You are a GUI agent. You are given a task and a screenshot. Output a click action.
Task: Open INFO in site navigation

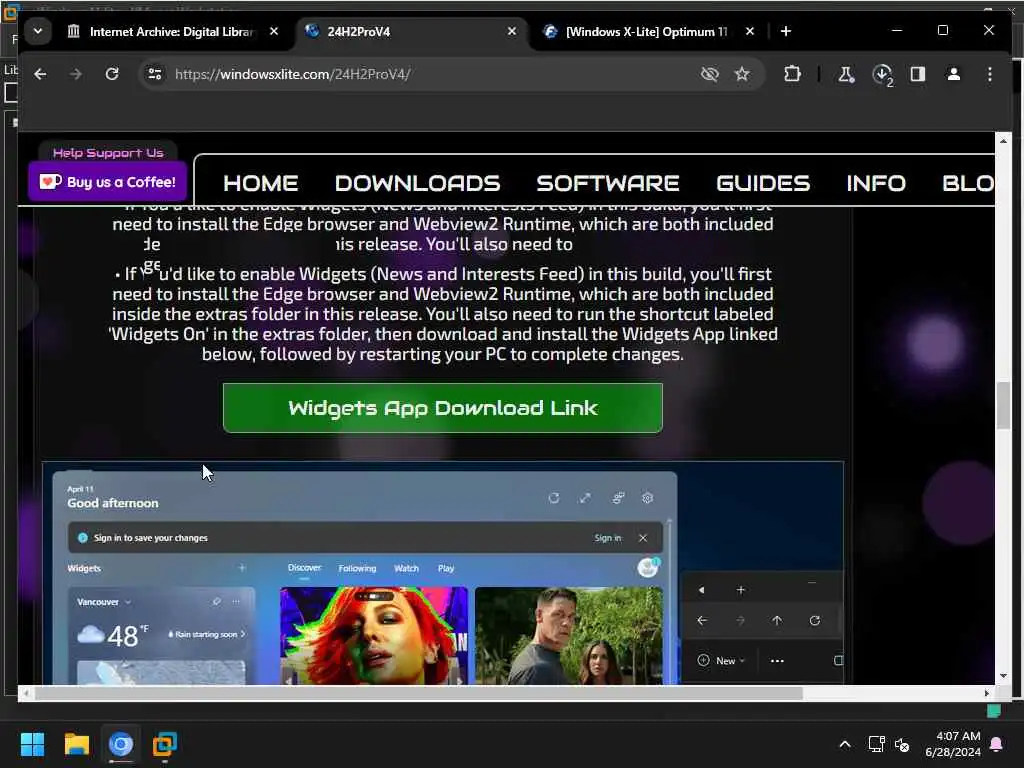click(876, 184)
